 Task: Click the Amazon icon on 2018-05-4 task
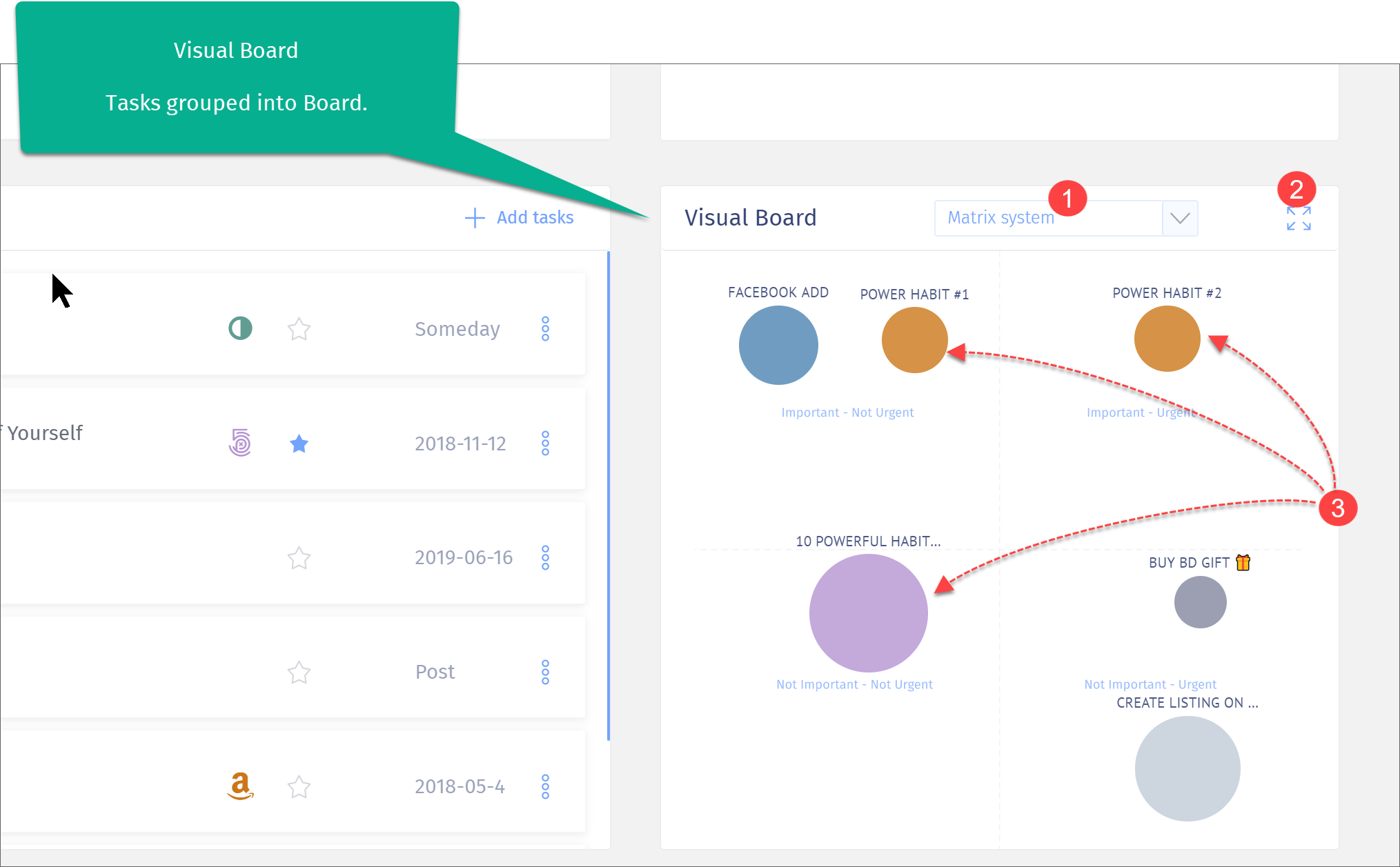pos(240,786)
